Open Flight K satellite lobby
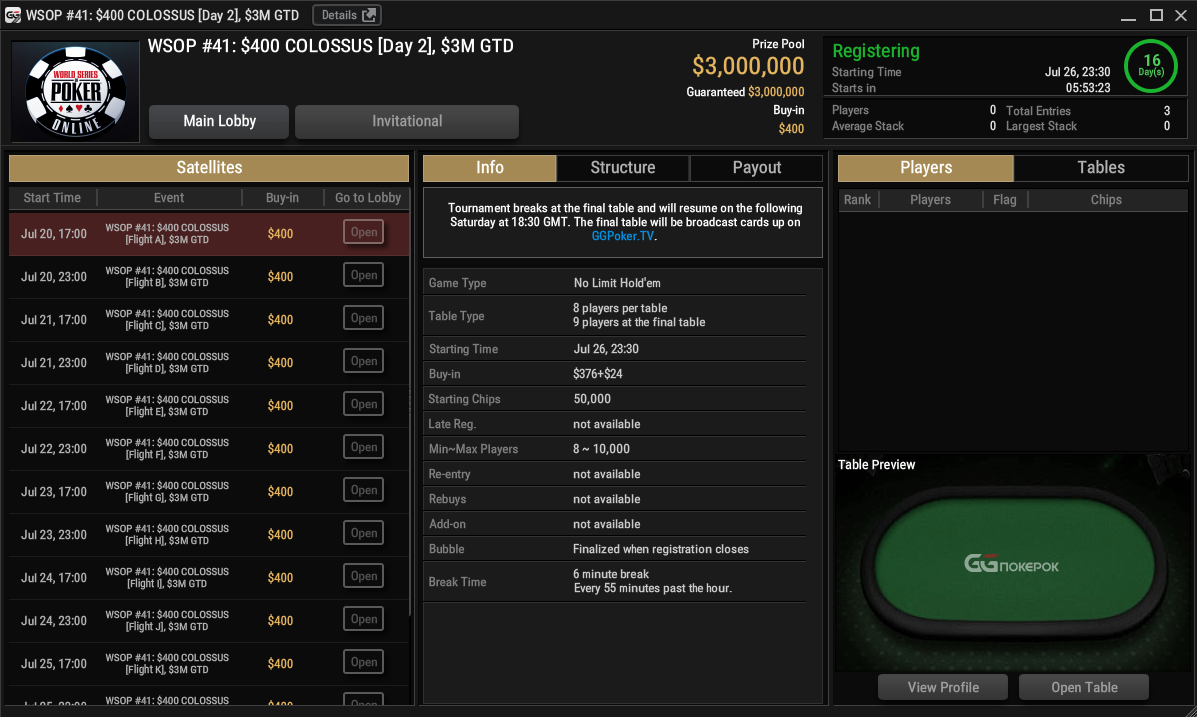The width and height of the screenshot is (1197, 717). (x=363, y=662)
